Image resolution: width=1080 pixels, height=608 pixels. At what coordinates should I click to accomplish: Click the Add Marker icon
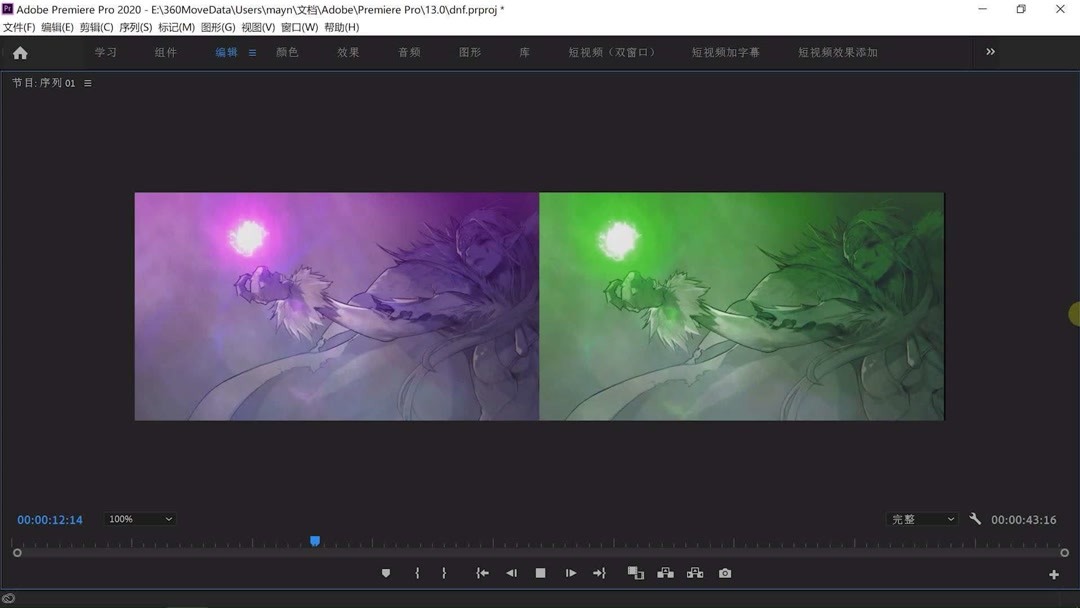(x=386, y=573)
